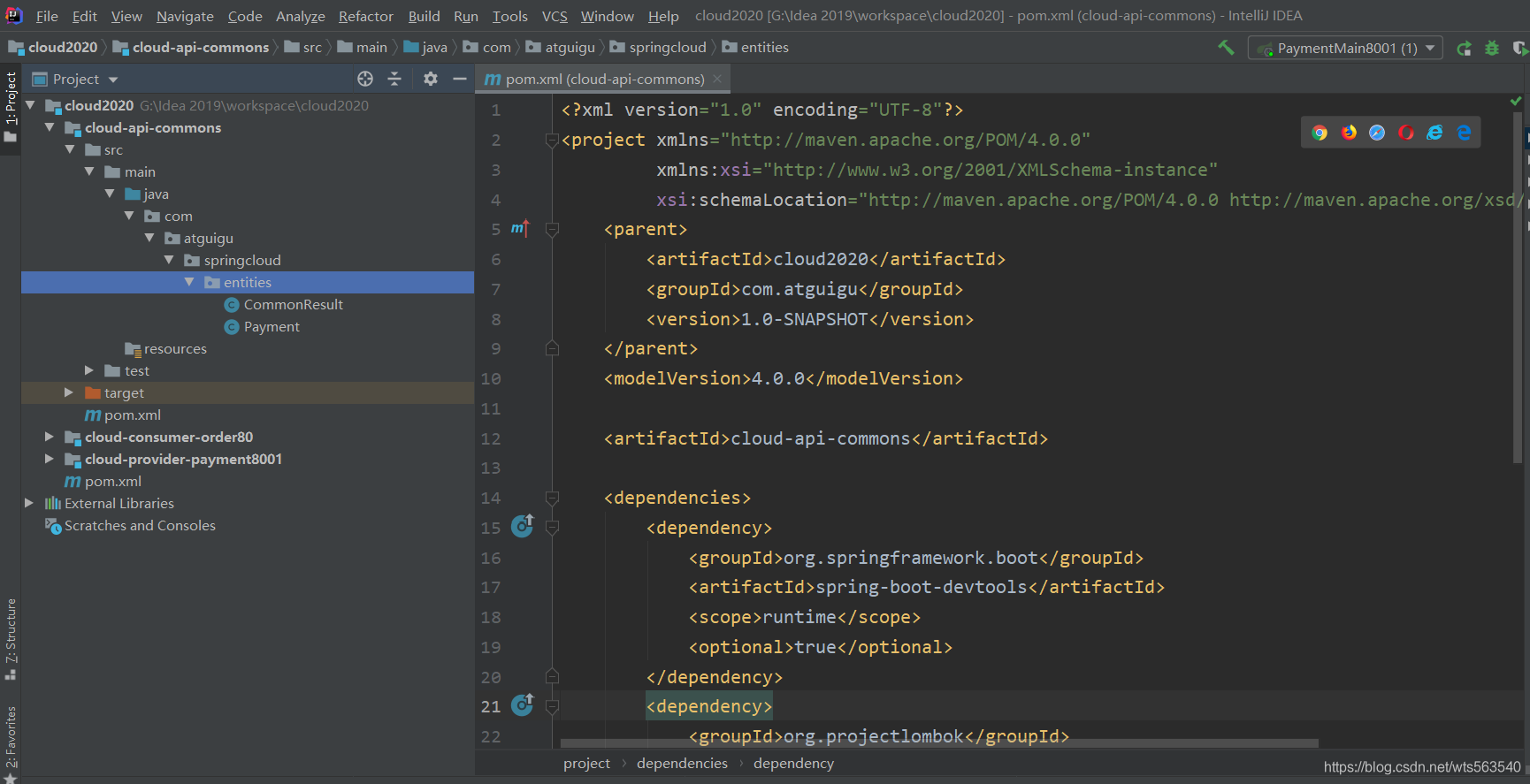Click the editor horizontal scrollbar
Image resolution: width=1530 pixels, height=784 pixels.
pyautogui.click(x=939, y=743)
